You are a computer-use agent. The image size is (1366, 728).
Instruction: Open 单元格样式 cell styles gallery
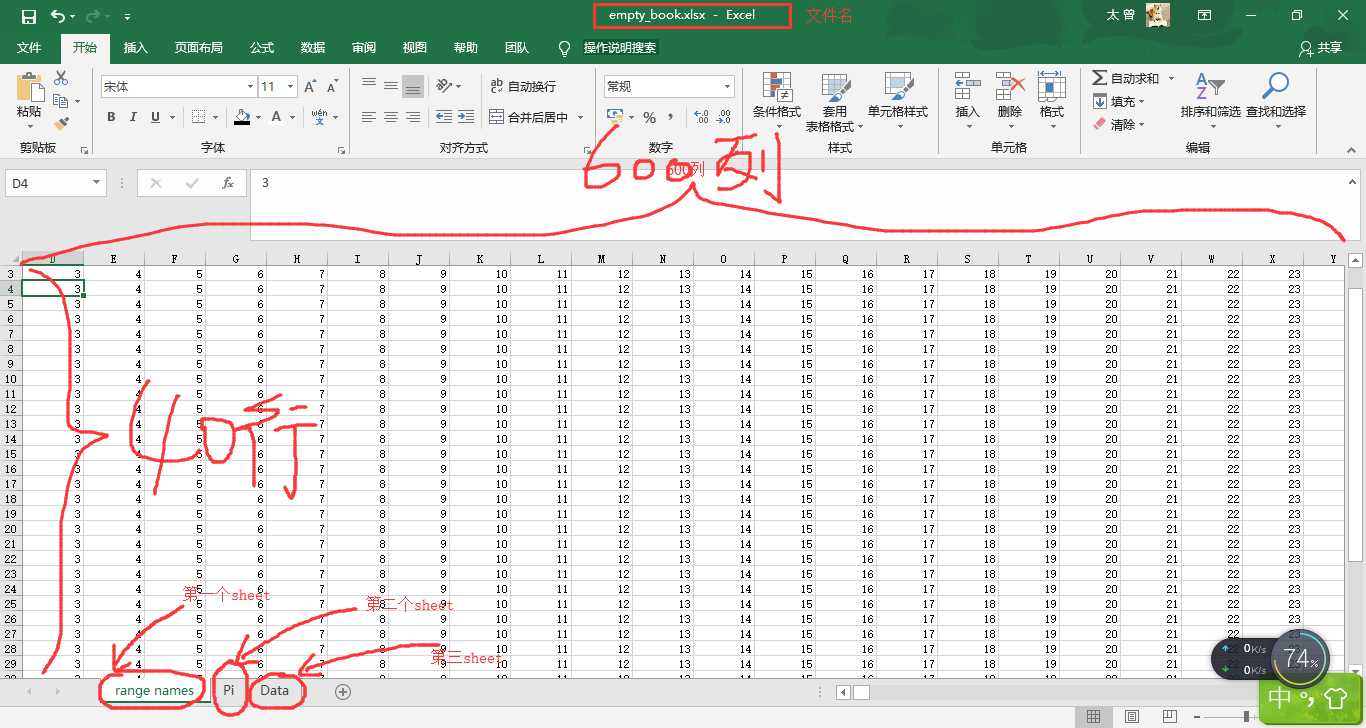(897, 101)
